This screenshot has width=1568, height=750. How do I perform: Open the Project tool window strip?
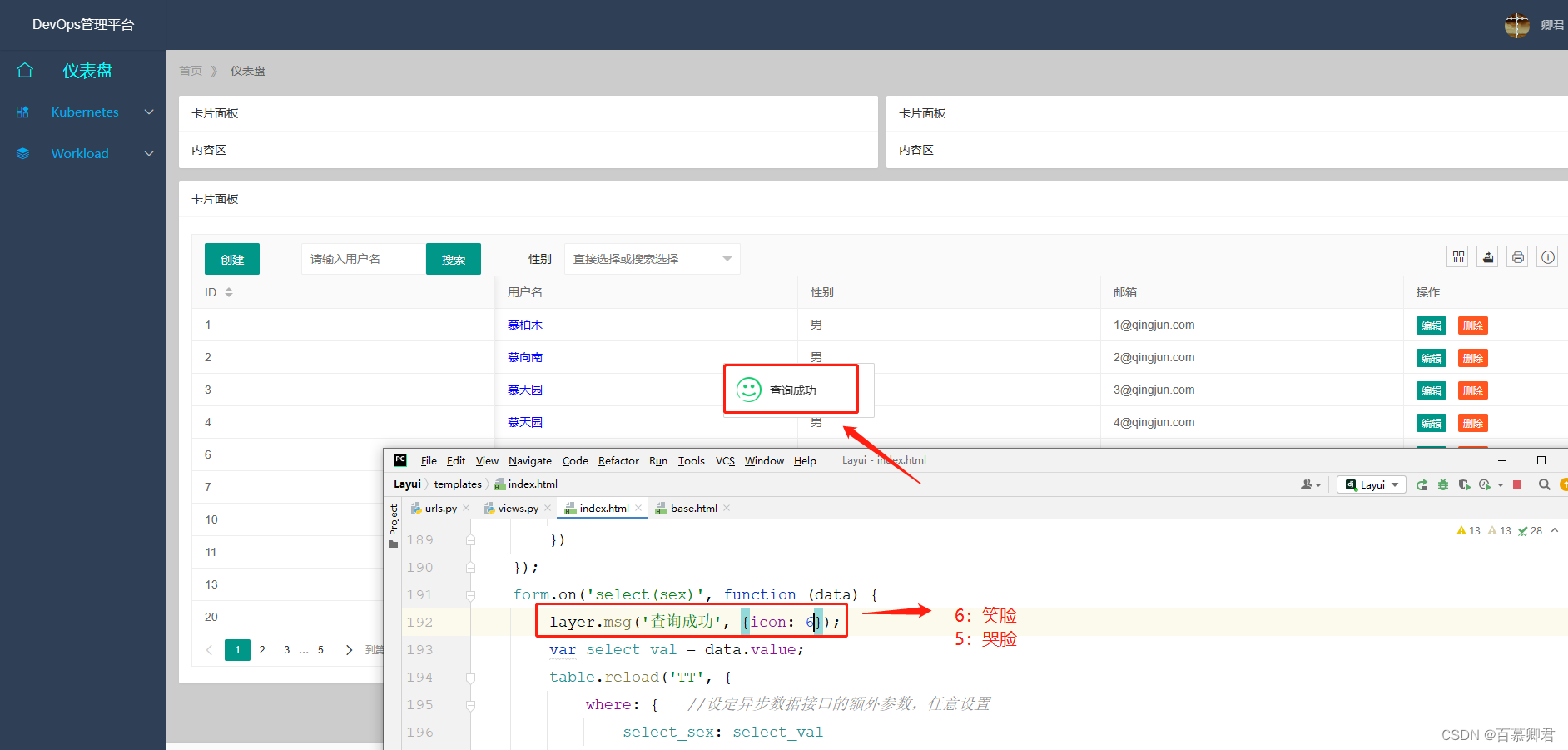click(394, 526)
